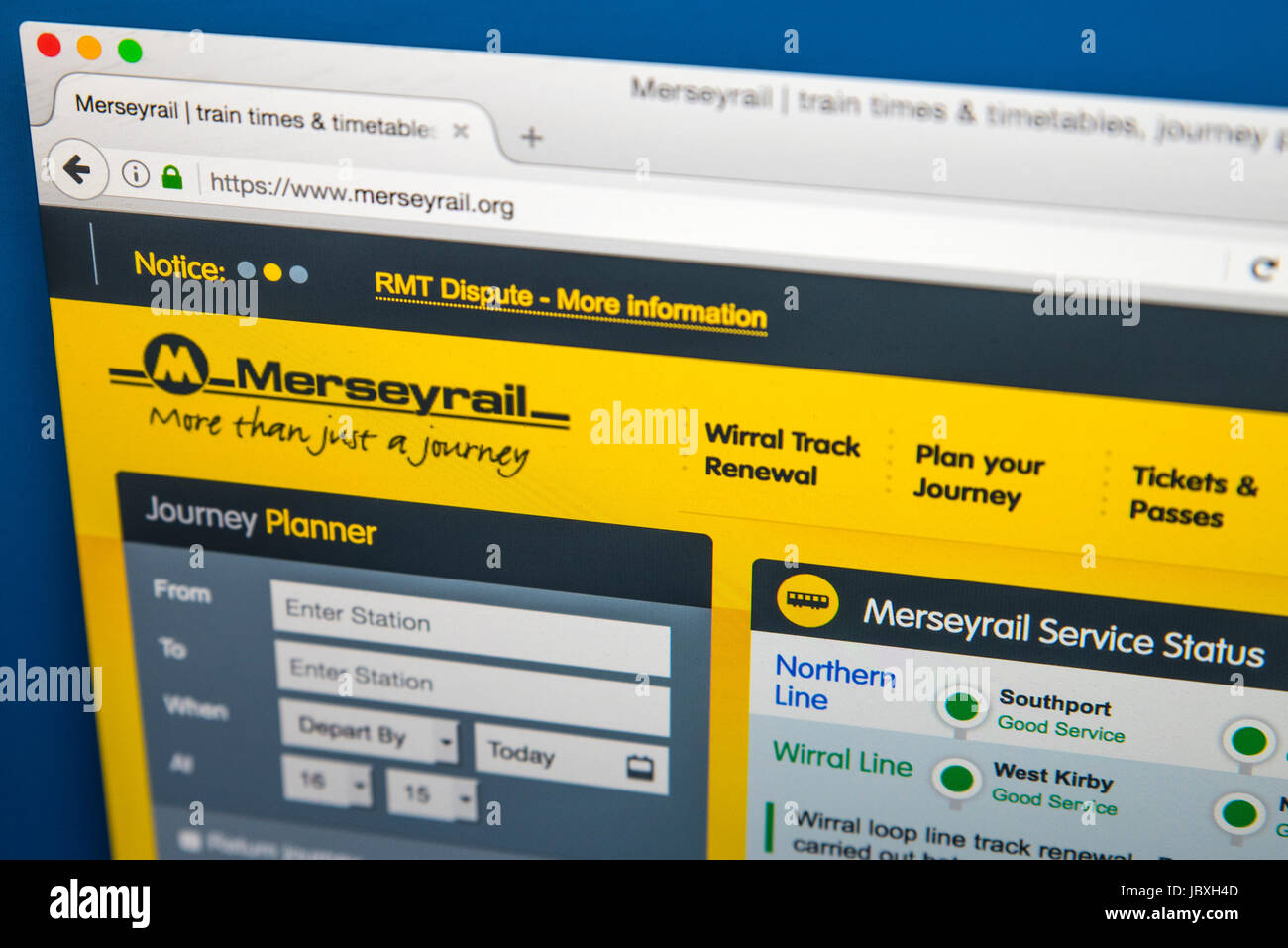The image size is (1288, 948).
Task: Open RMT Dispute - More information link
Action: (571, 300)
